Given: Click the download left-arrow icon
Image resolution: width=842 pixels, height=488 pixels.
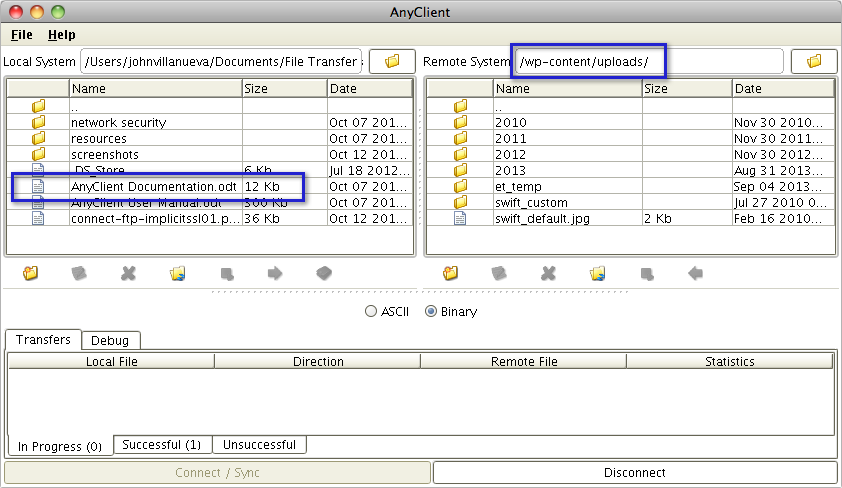Looking at the screenshot, I should [695, 273].
